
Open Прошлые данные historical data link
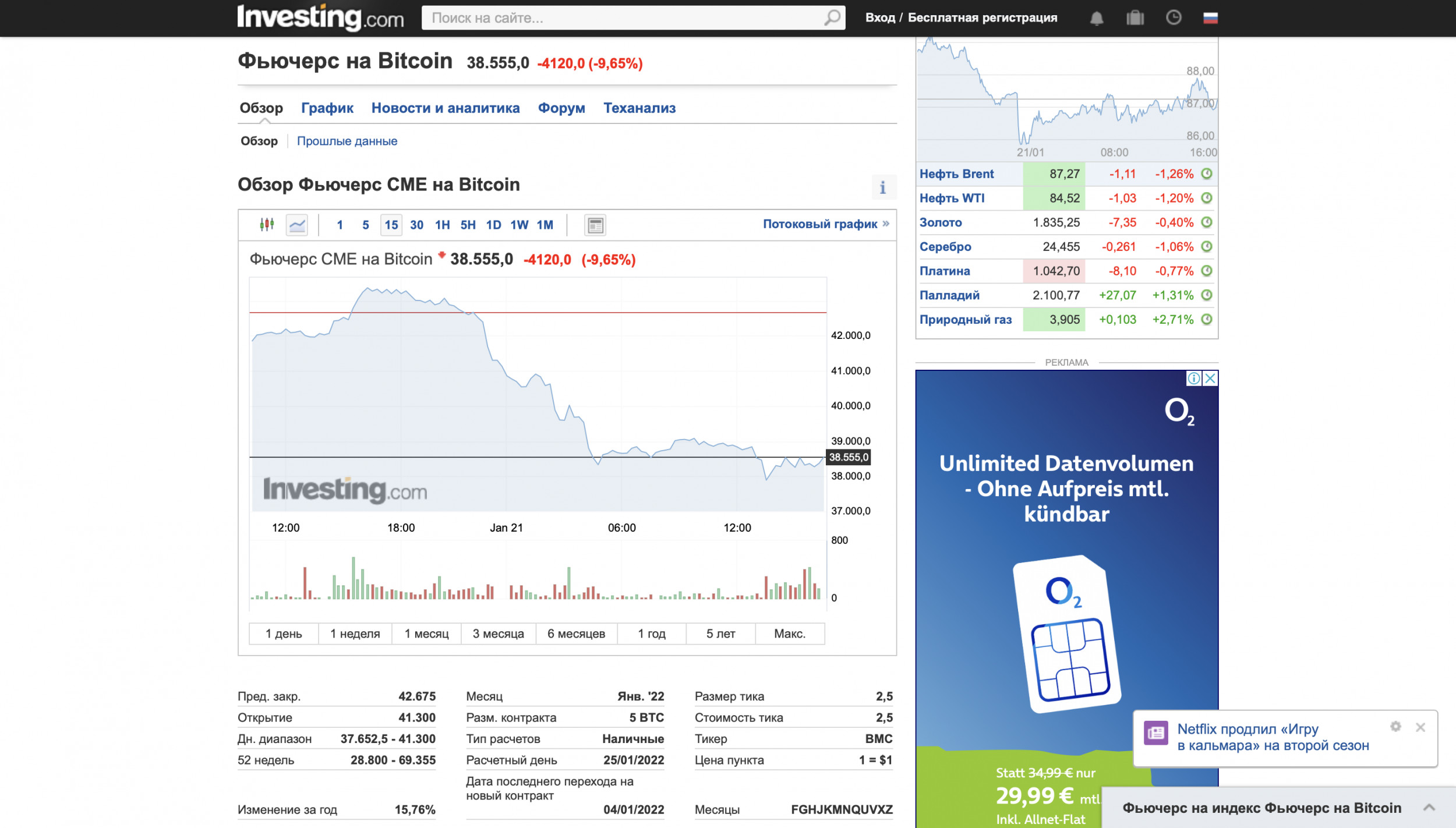click(x=347, y=141)
